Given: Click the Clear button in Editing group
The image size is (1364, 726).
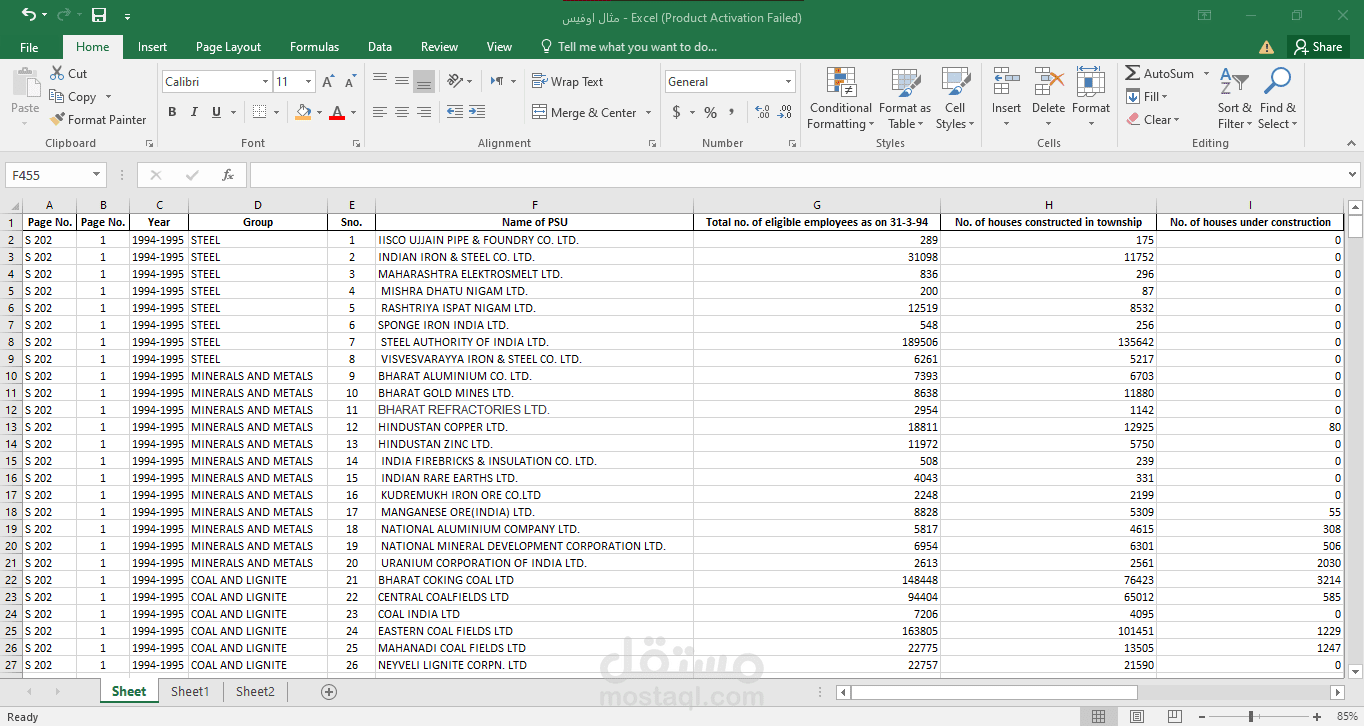Looking at the screenshot, I should [x=1152, y=120].
